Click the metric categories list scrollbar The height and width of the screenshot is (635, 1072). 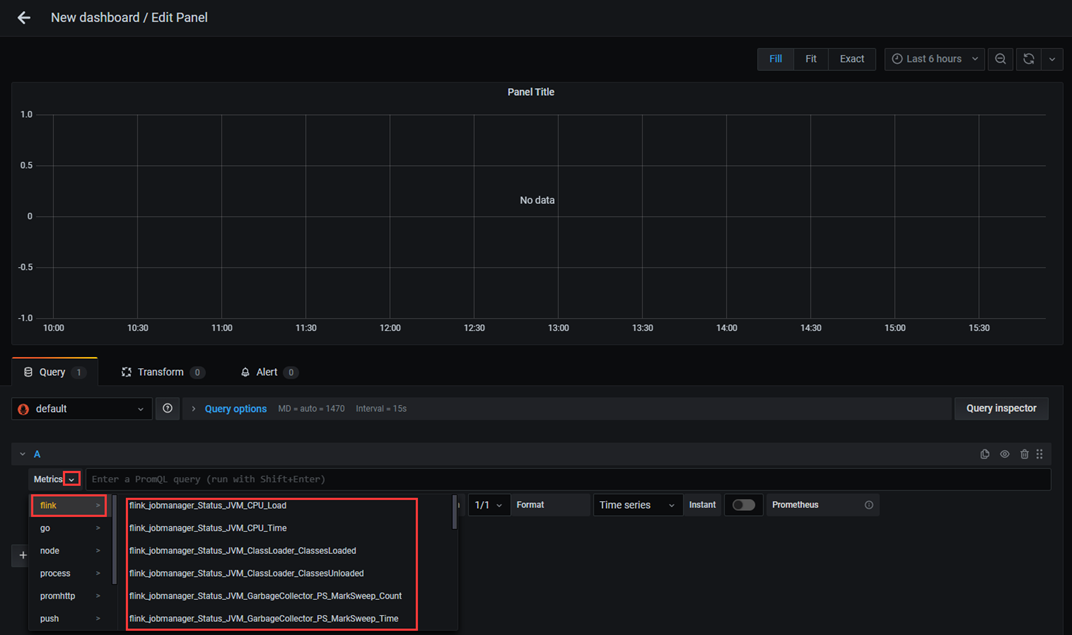114,540
